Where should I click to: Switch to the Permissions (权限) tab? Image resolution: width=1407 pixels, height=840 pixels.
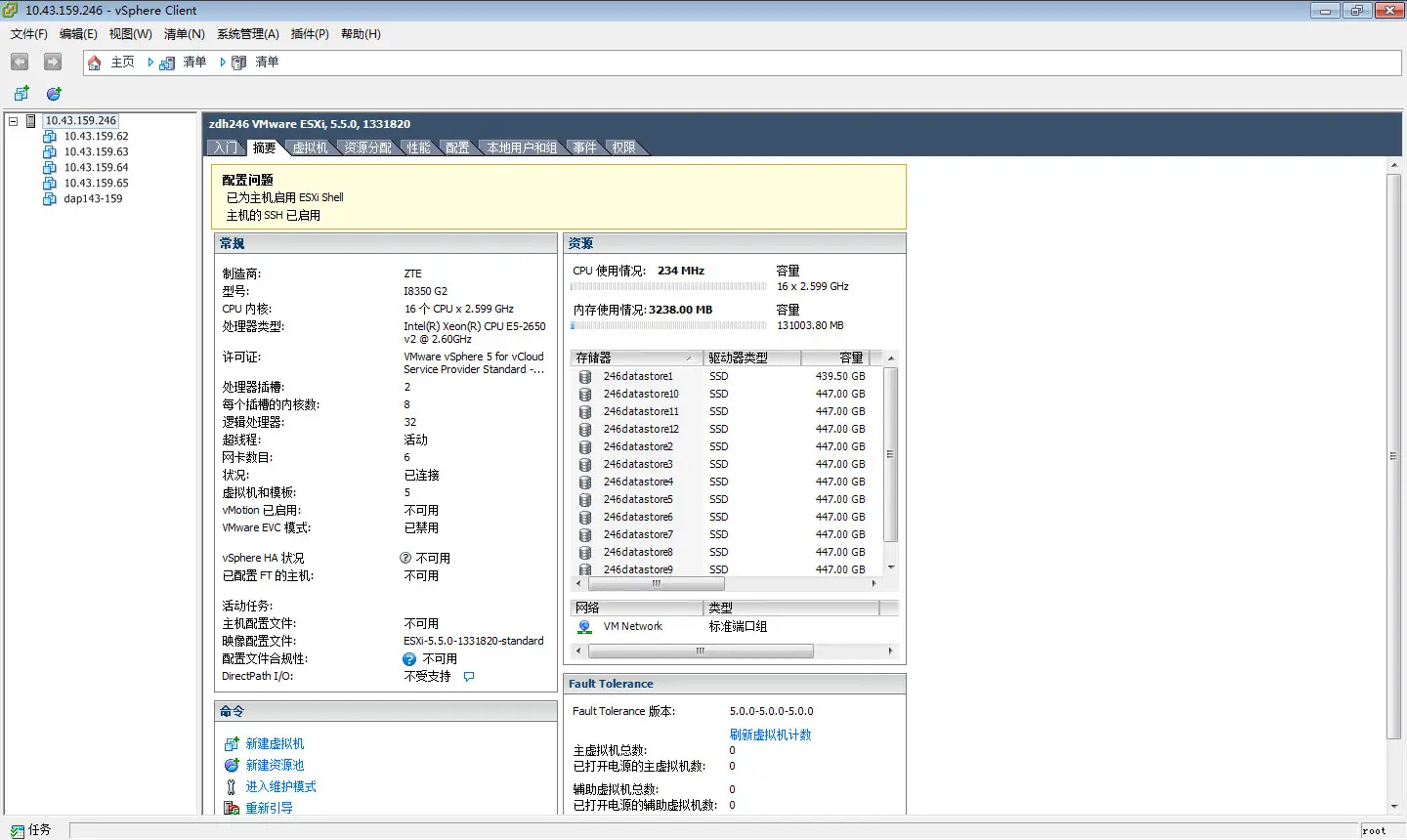(x=623, y=148)
